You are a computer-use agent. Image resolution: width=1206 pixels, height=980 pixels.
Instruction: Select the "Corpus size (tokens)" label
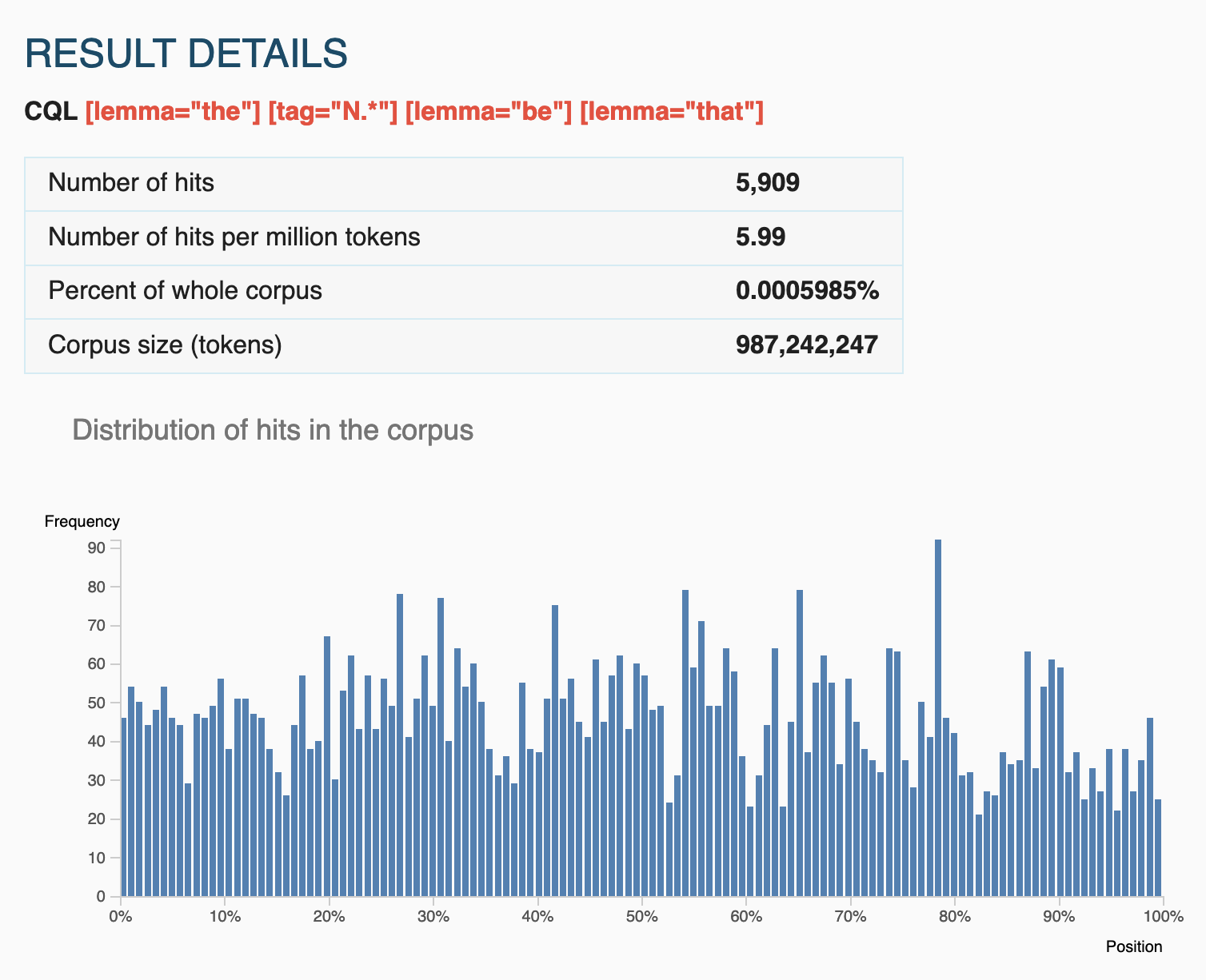click(165, 345)
